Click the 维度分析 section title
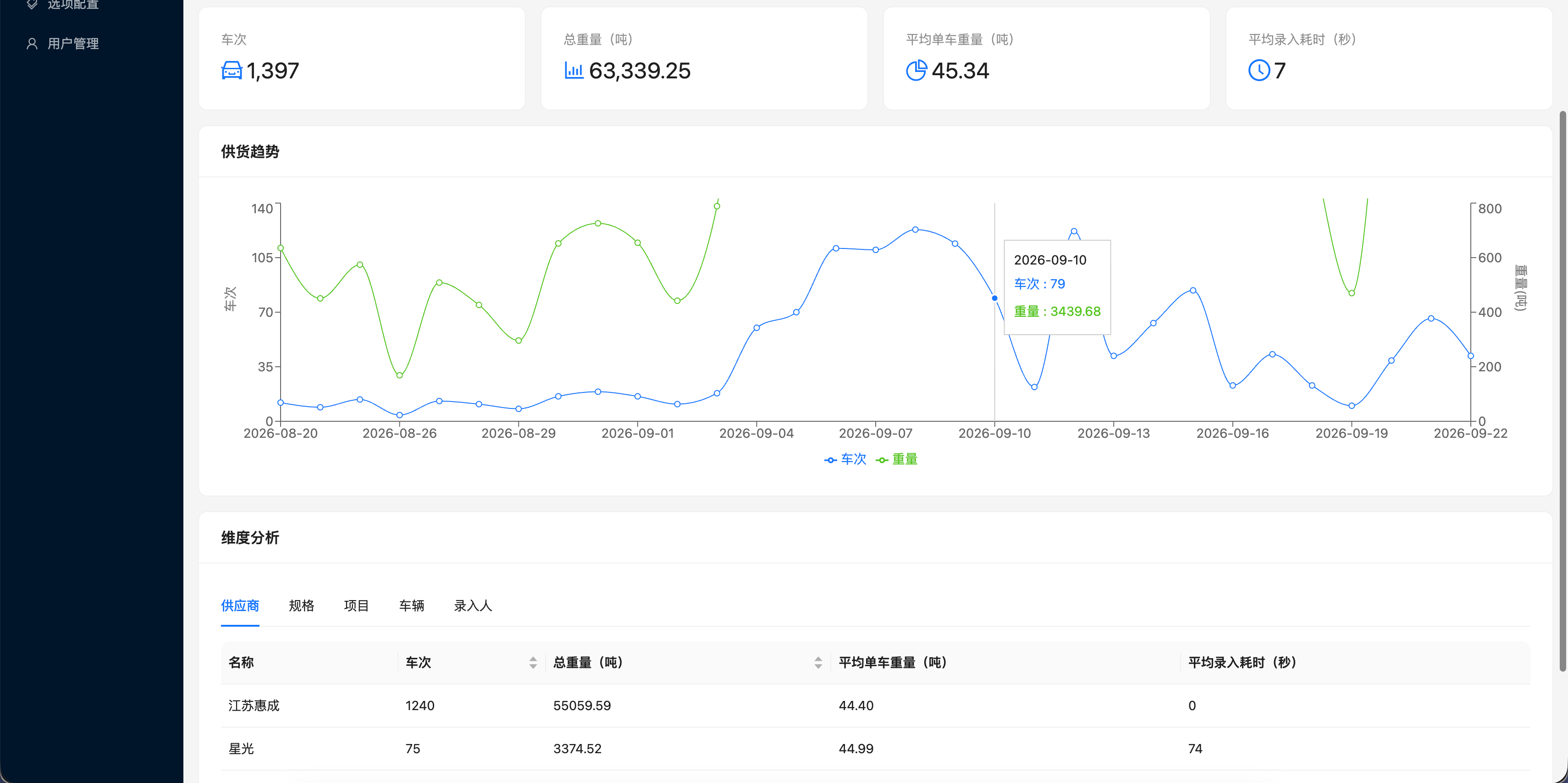The image size is (1568, 783). coord(250,538)
